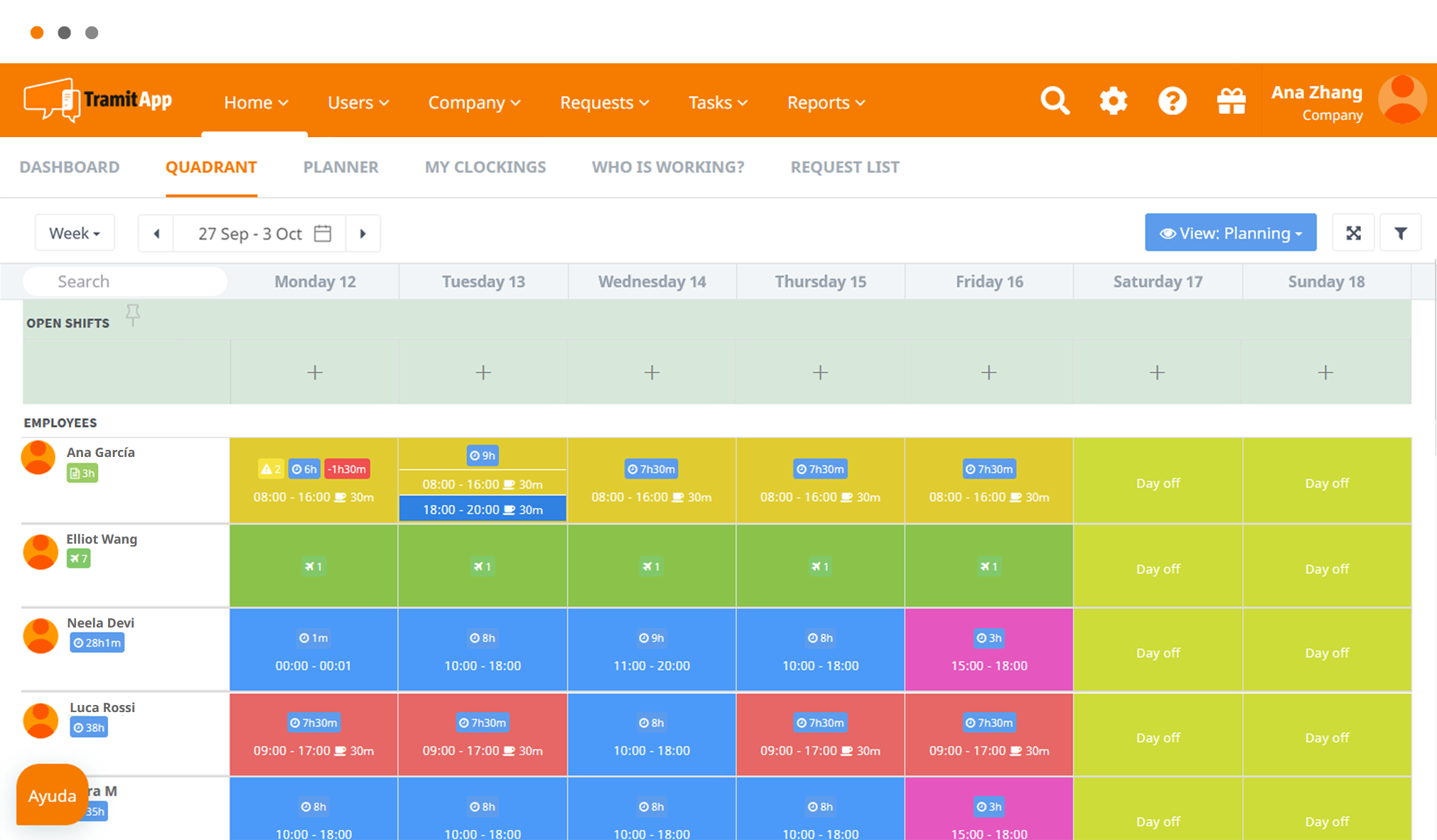This screenshot has width=1437, height=840.
Task: Open the search magnifier in header
Action: coord(1055,101)
